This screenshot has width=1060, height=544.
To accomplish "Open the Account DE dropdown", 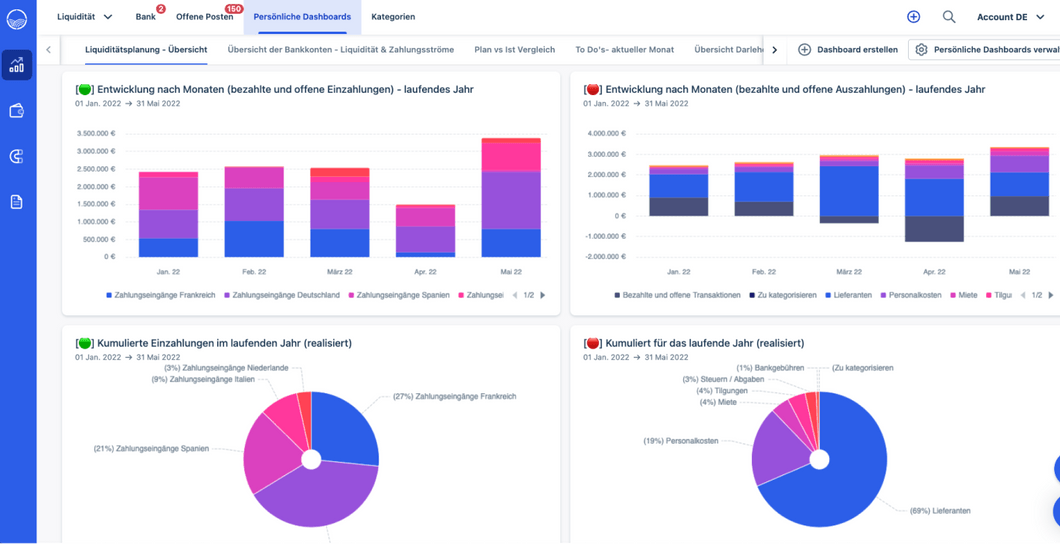I will point(1010,17).
